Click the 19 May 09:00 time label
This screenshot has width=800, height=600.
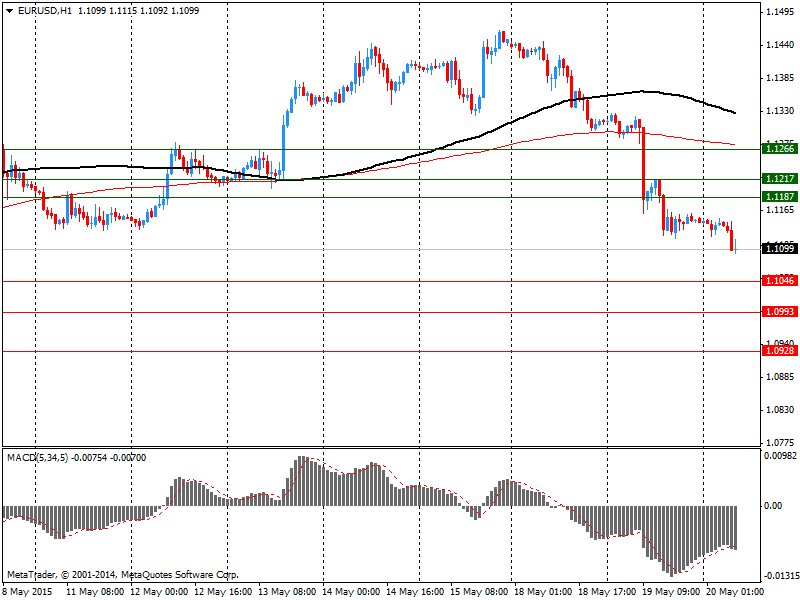671,592
